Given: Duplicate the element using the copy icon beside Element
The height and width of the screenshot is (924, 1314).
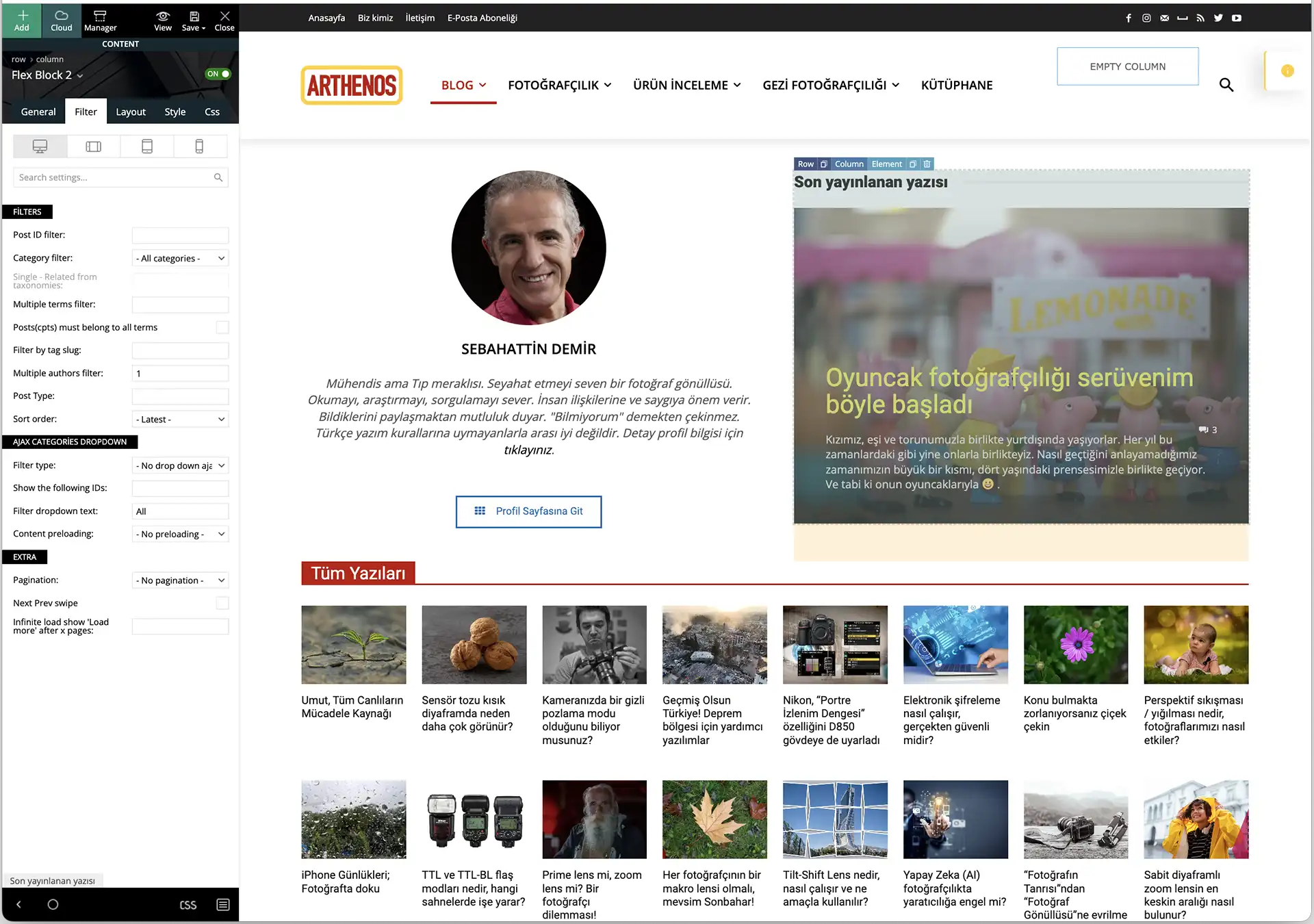Looking at the screenshot, I should 913,164.
